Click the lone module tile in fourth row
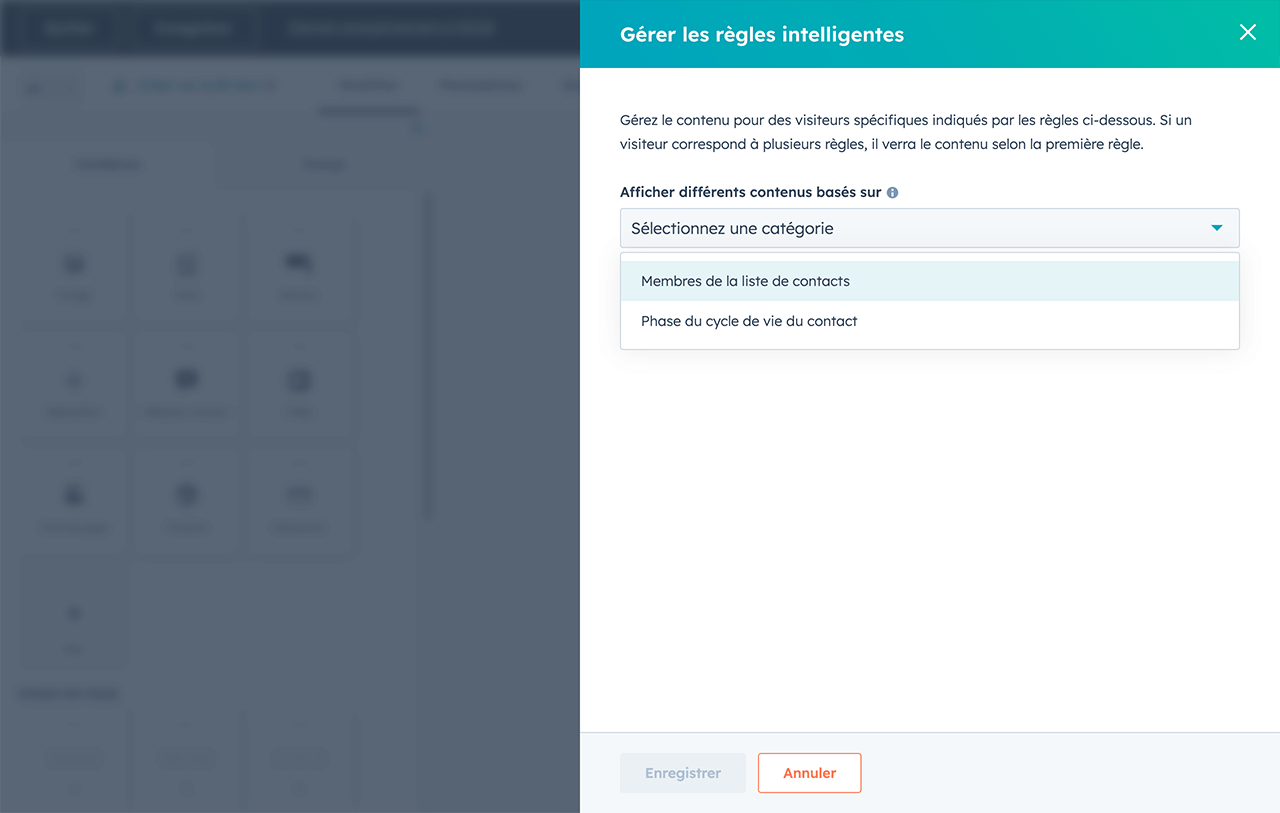1280x813 pixels. point(73,613)
